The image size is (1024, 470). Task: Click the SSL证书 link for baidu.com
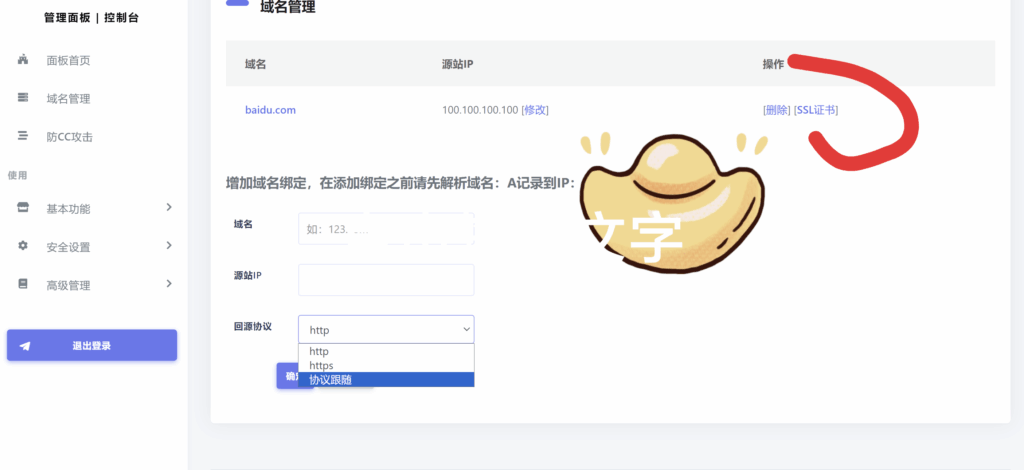816,110
